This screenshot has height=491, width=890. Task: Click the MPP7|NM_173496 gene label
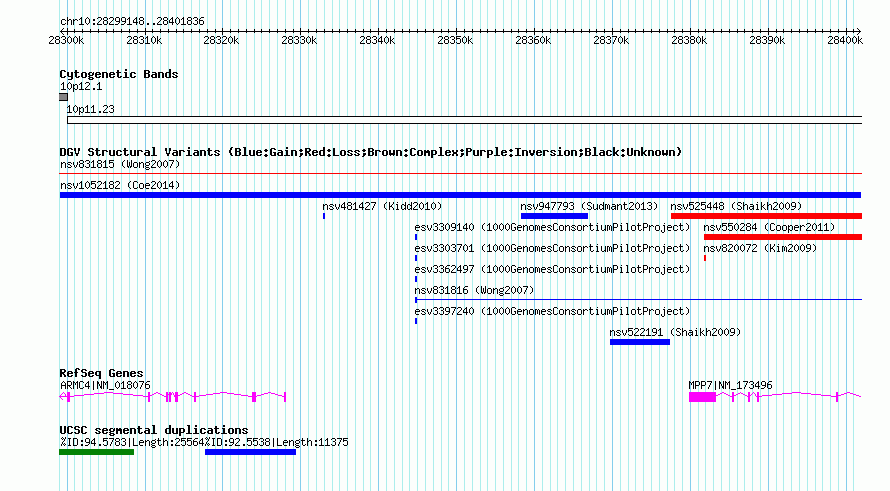[x=731, y=385]
